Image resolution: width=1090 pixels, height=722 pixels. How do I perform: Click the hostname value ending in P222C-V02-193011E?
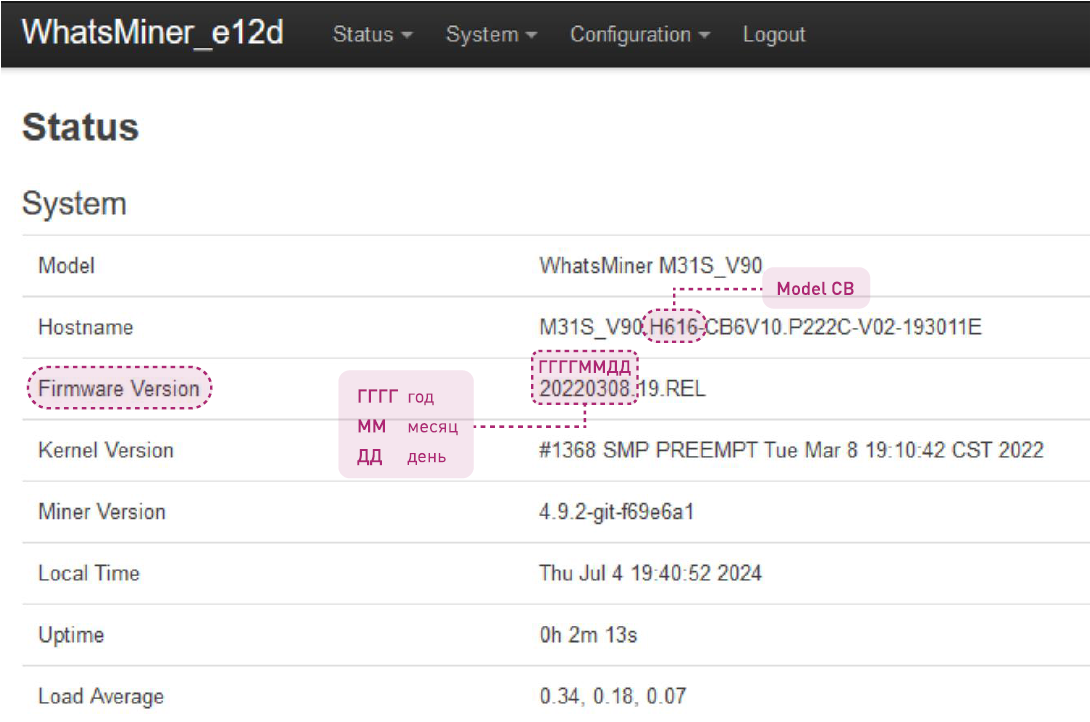(760, 327)
